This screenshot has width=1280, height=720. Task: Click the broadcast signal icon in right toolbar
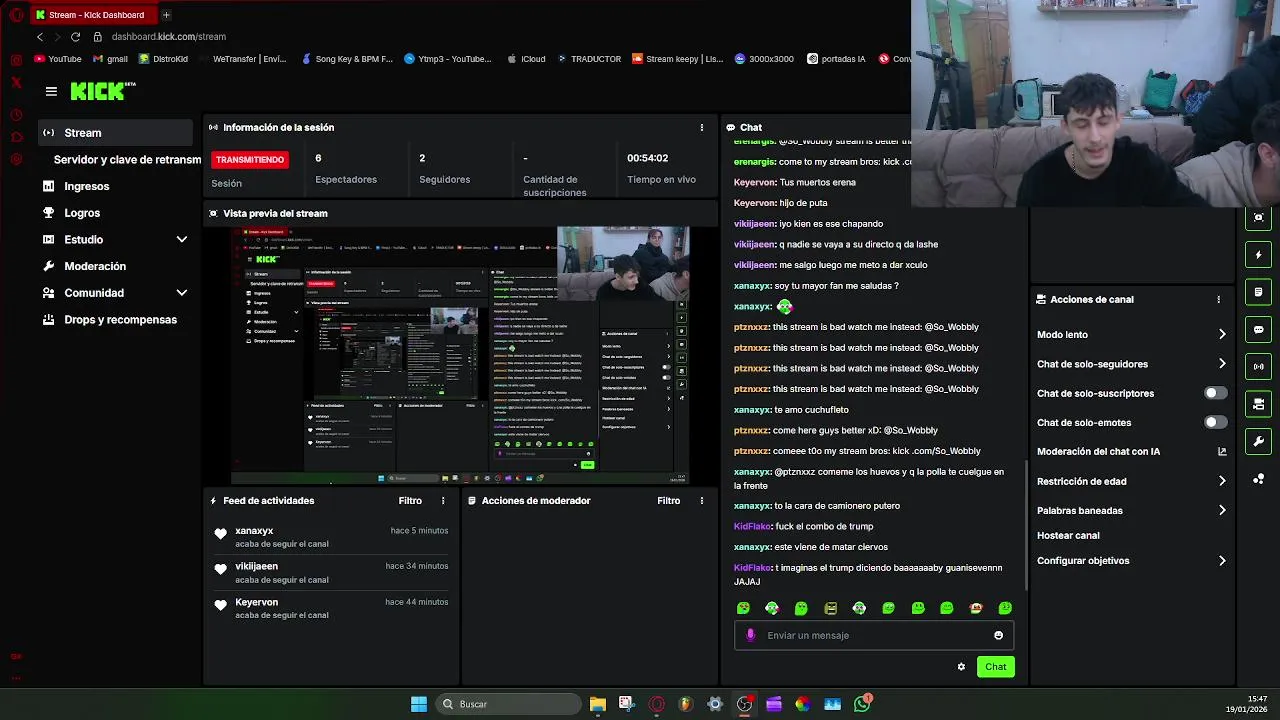1258,366
